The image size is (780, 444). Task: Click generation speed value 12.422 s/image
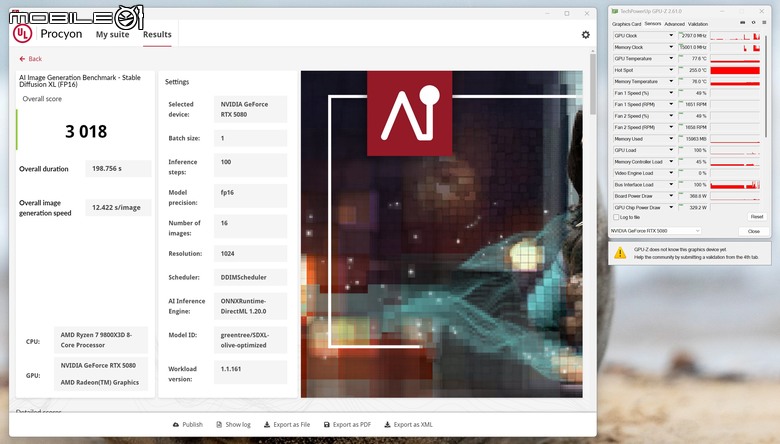tap(116, 207)
